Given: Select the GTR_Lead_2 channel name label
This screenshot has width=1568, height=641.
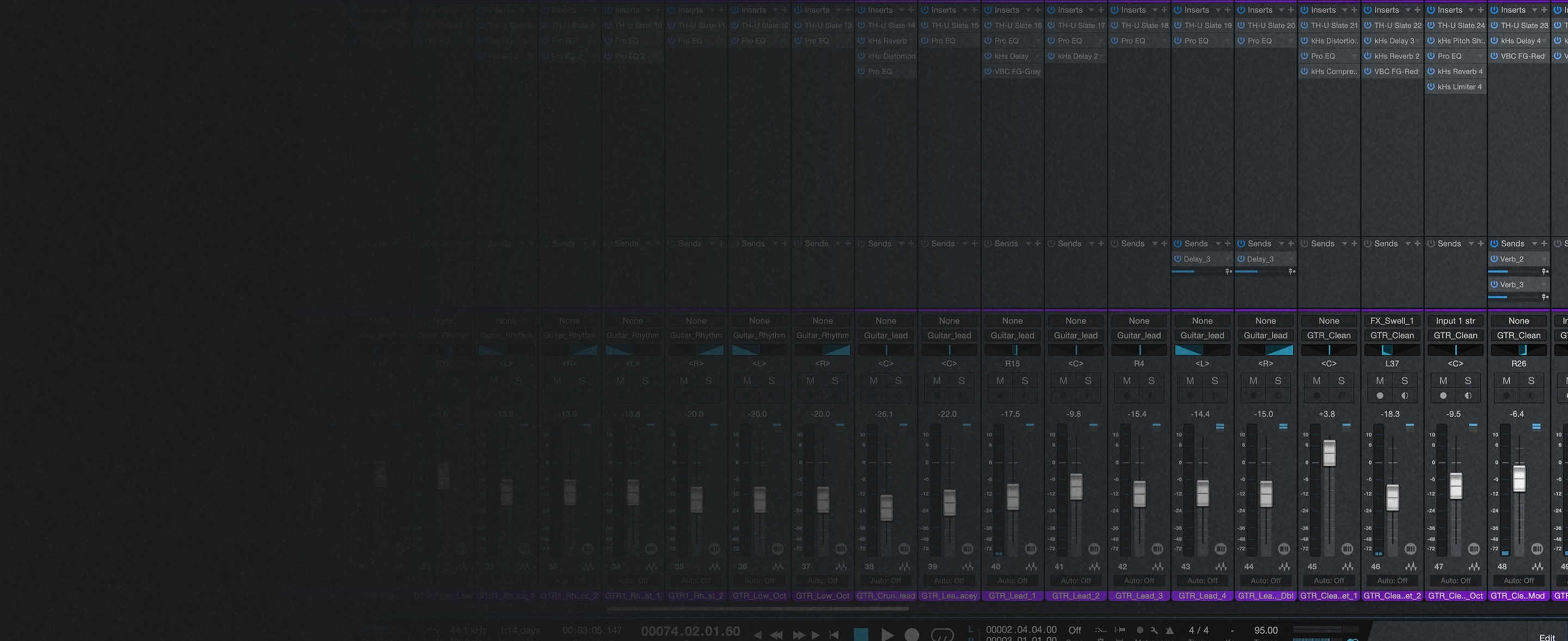Looking at the screenshot, I should tap(1076, 596).
